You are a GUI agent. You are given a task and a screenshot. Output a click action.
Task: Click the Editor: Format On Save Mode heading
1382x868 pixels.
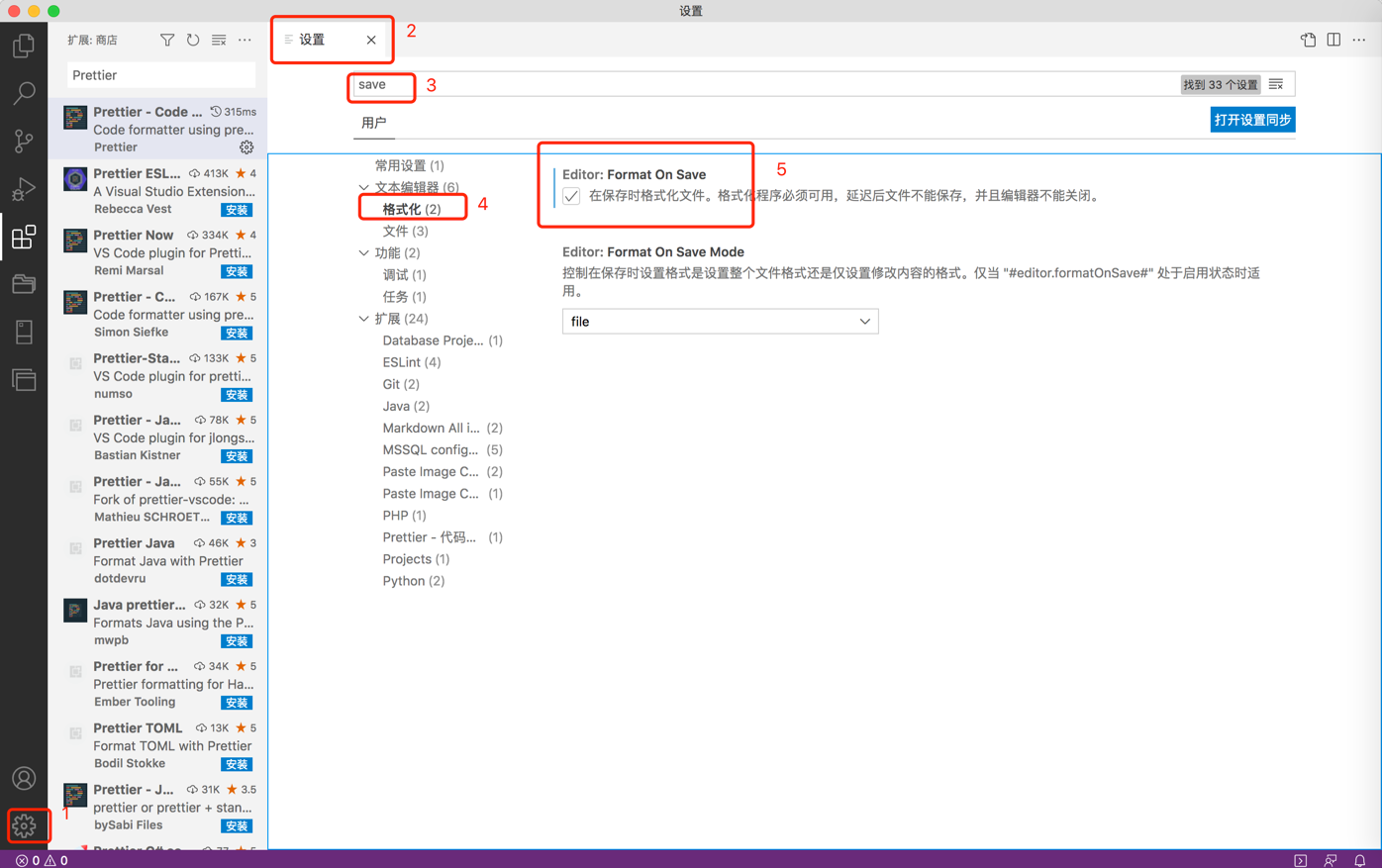pyautogui.click(x=653, y=252)
